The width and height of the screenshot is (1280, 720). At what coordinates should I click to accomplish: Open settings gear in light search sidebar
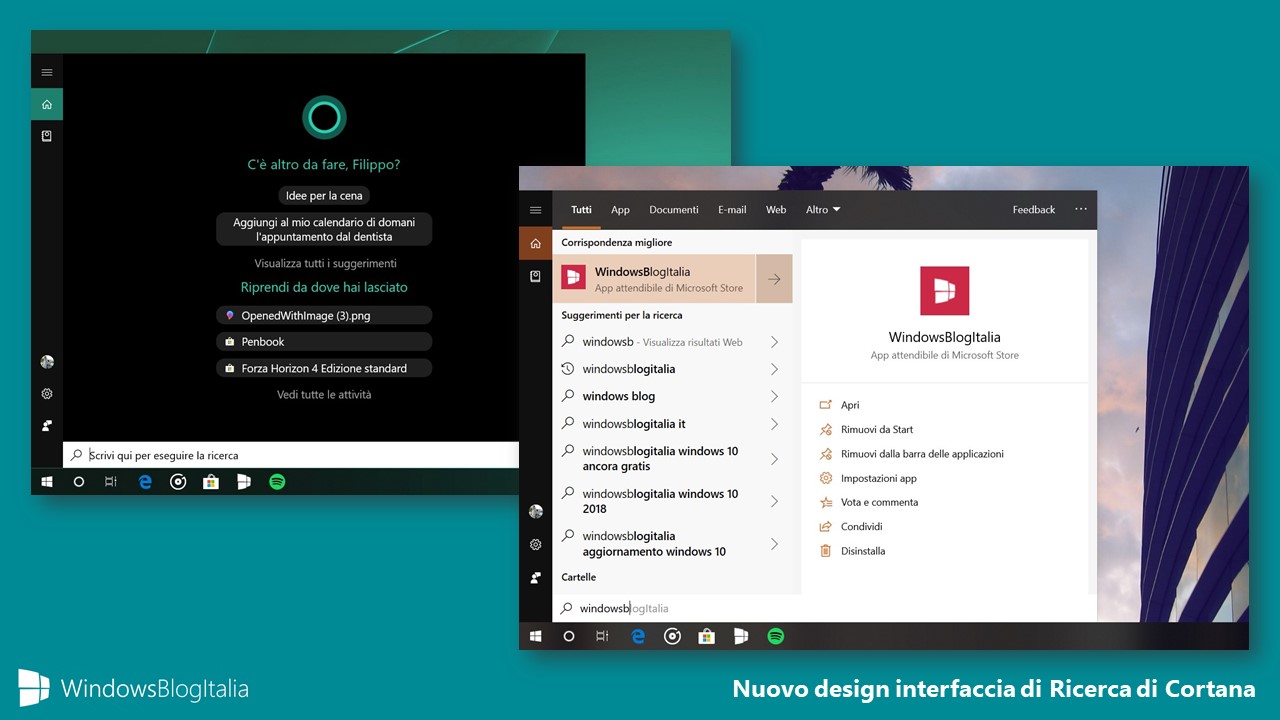point(536,545)
